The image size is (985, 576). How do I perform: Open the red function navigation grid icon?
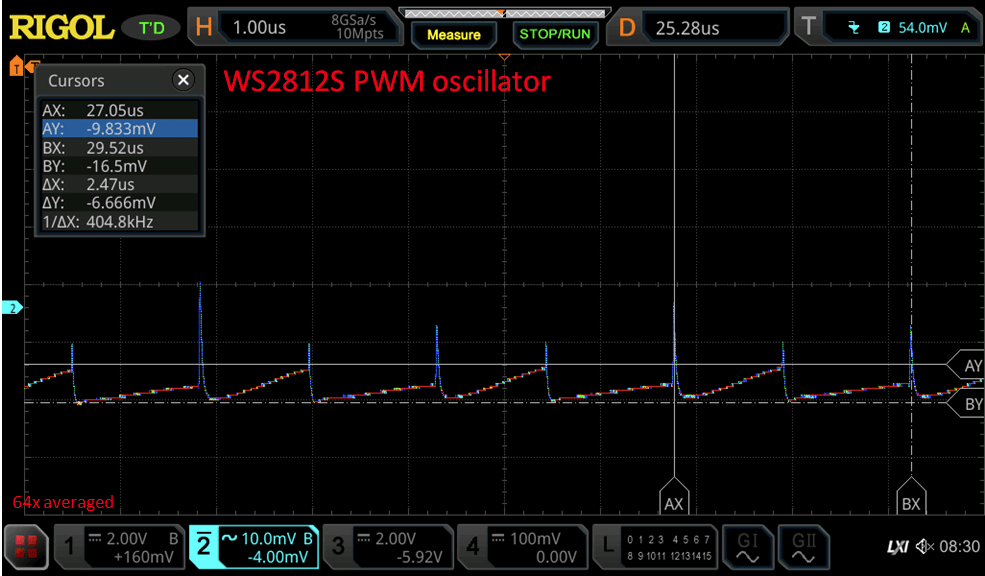(27, 547)
